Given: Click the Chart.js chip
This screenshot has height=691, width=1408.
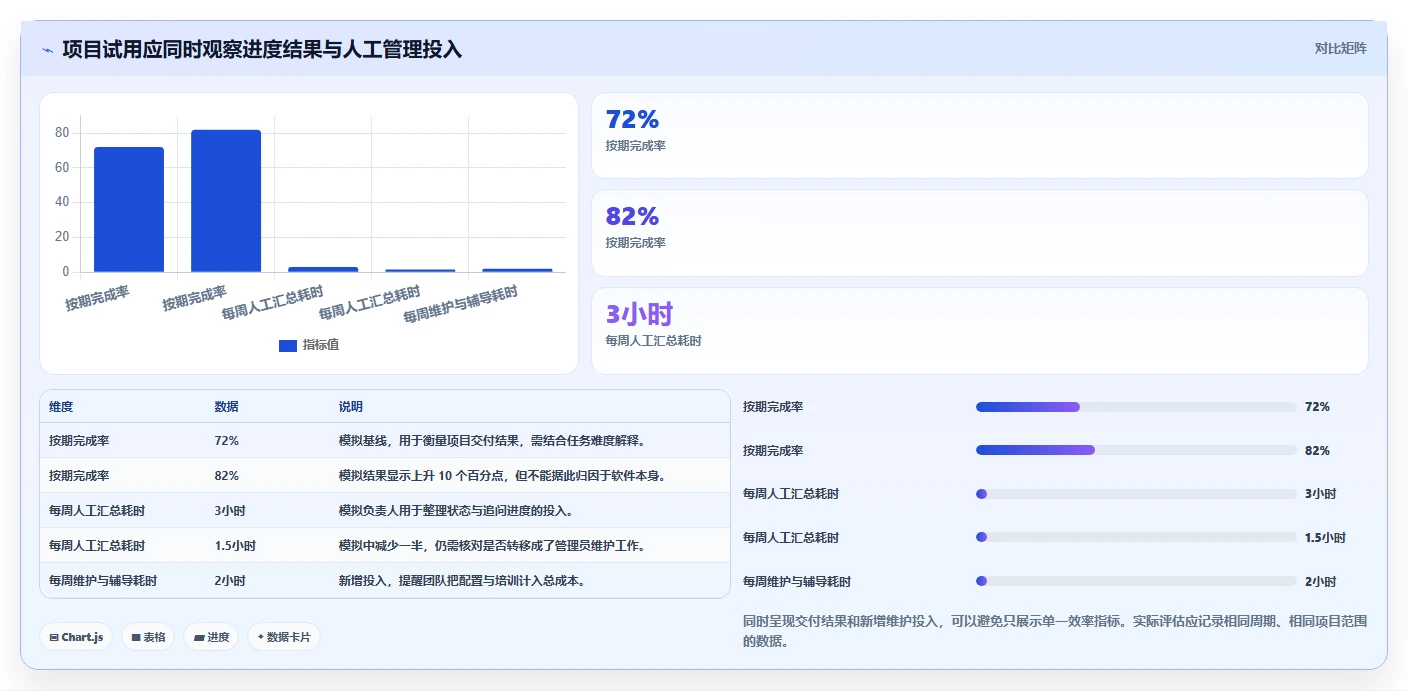Looking at the screenshot, I should pyautogui.click(x=76, y=637).
